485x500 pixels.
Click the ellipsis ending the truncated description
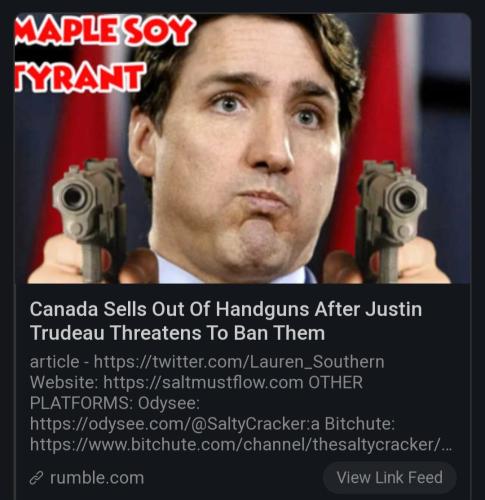(x=447, y=447)
